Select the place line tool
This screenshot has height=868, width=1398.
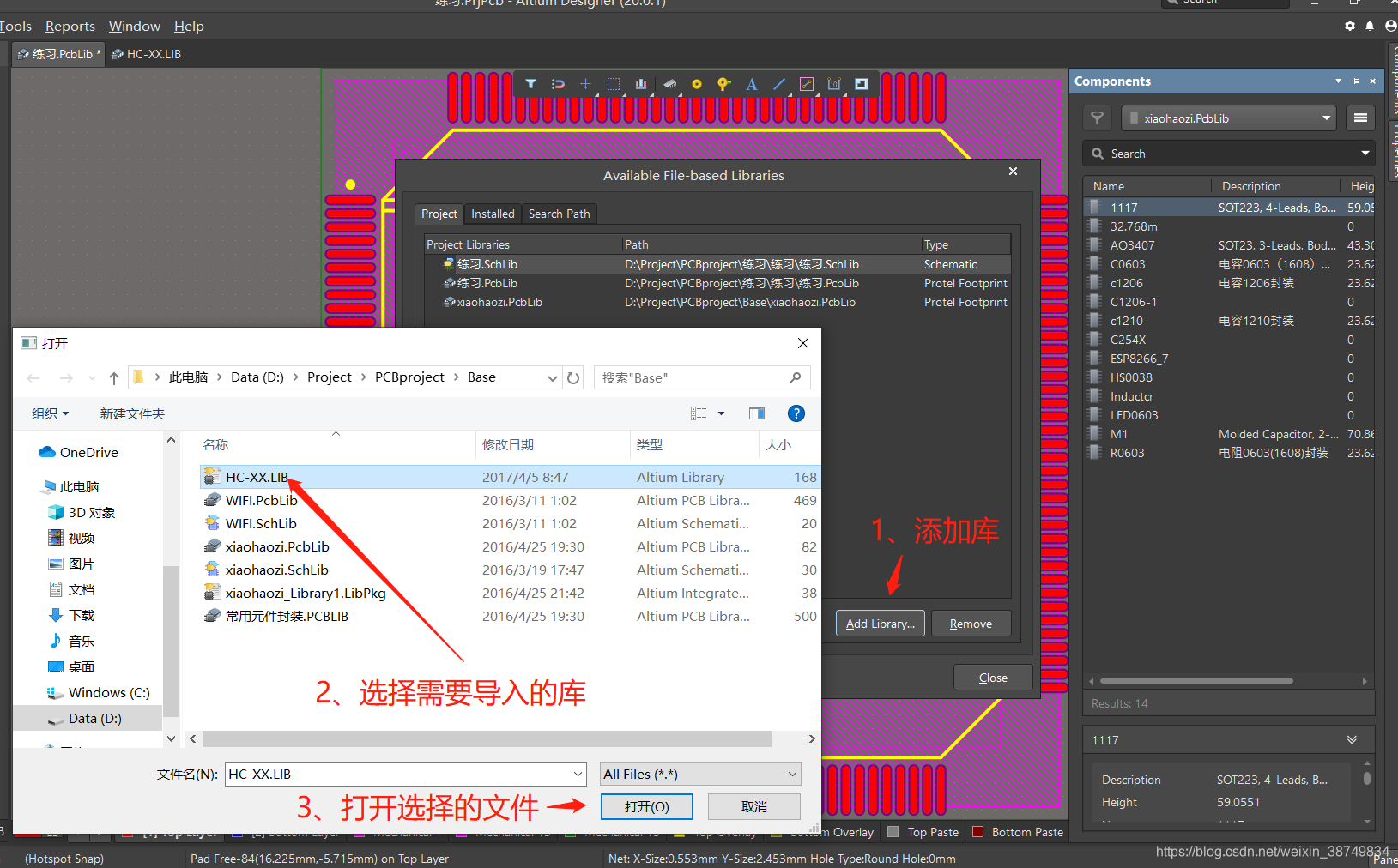[779, 84]
